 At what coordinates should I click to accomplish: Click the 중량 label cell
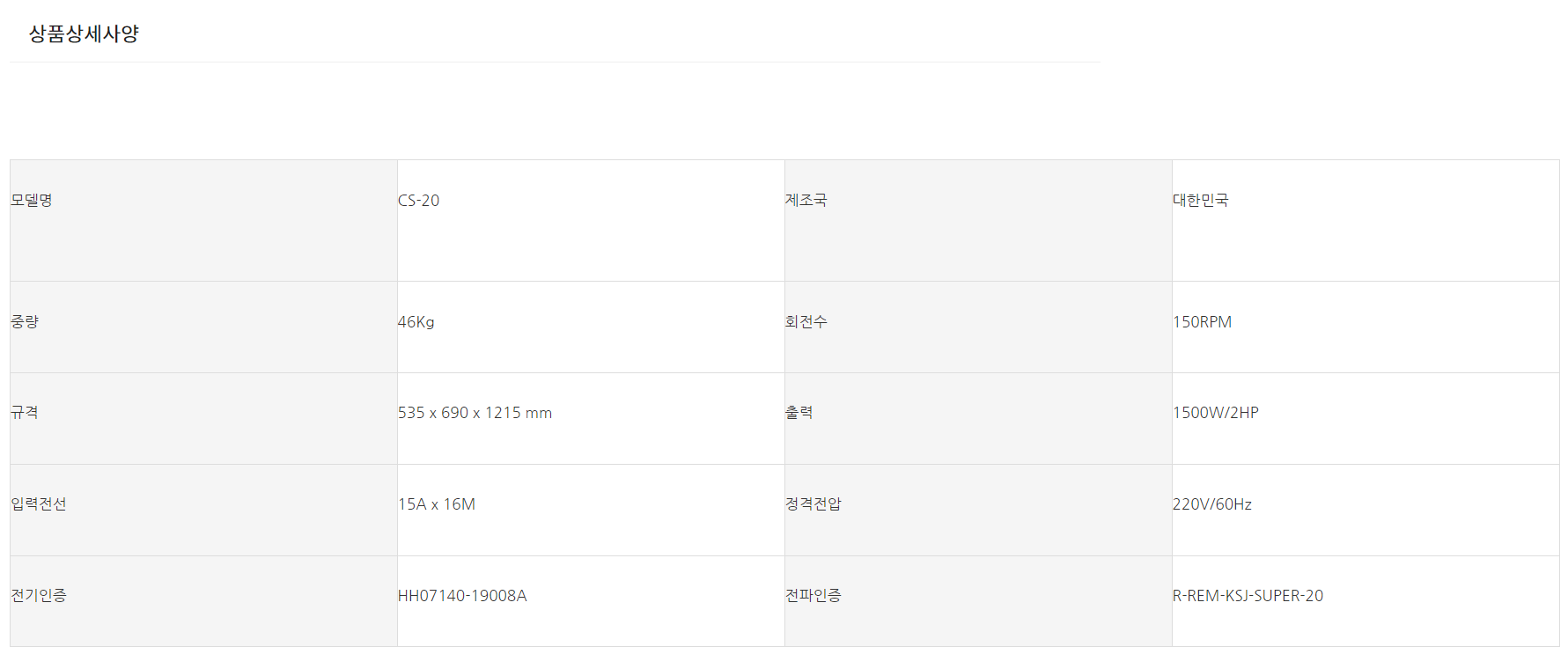point(25,322)
